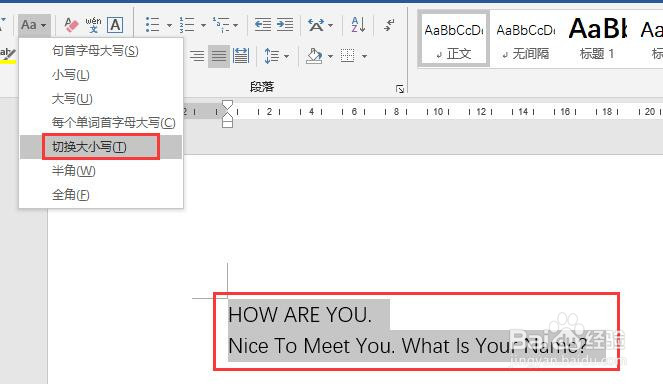This screenshot has width=663, height=384.
Task: Expand the Asian Layout dropdown arrow
Action: tap(330, 25)
